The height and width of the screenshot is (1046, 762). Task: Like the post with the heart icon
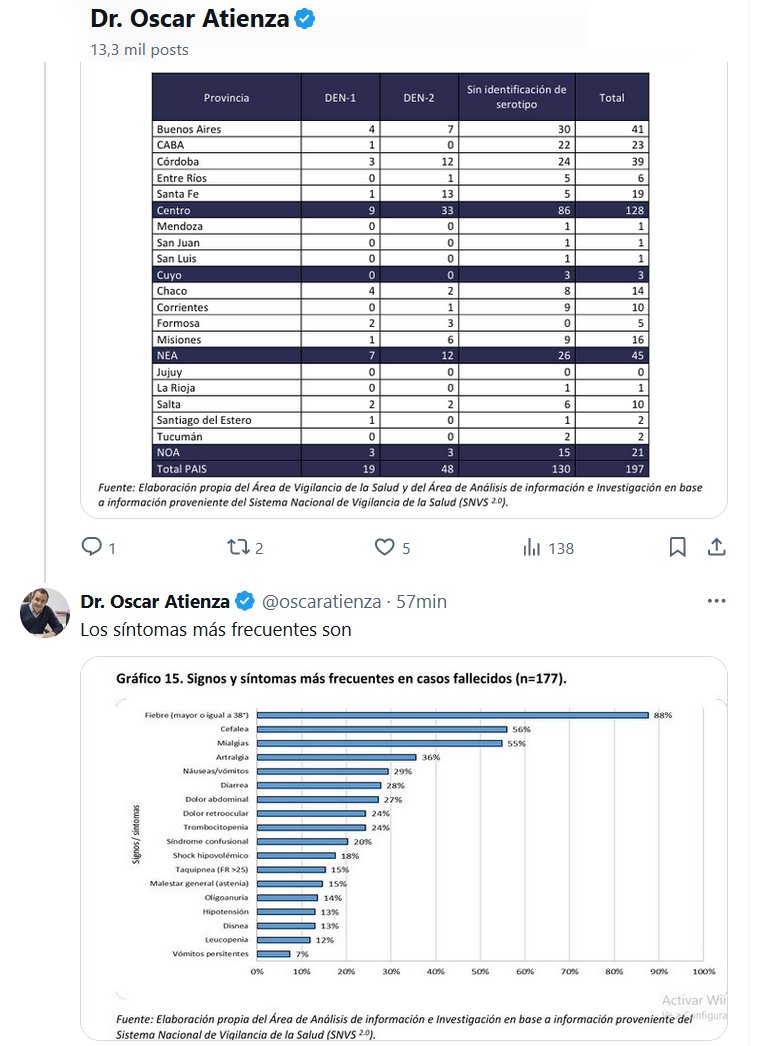[x=385, y=547]
